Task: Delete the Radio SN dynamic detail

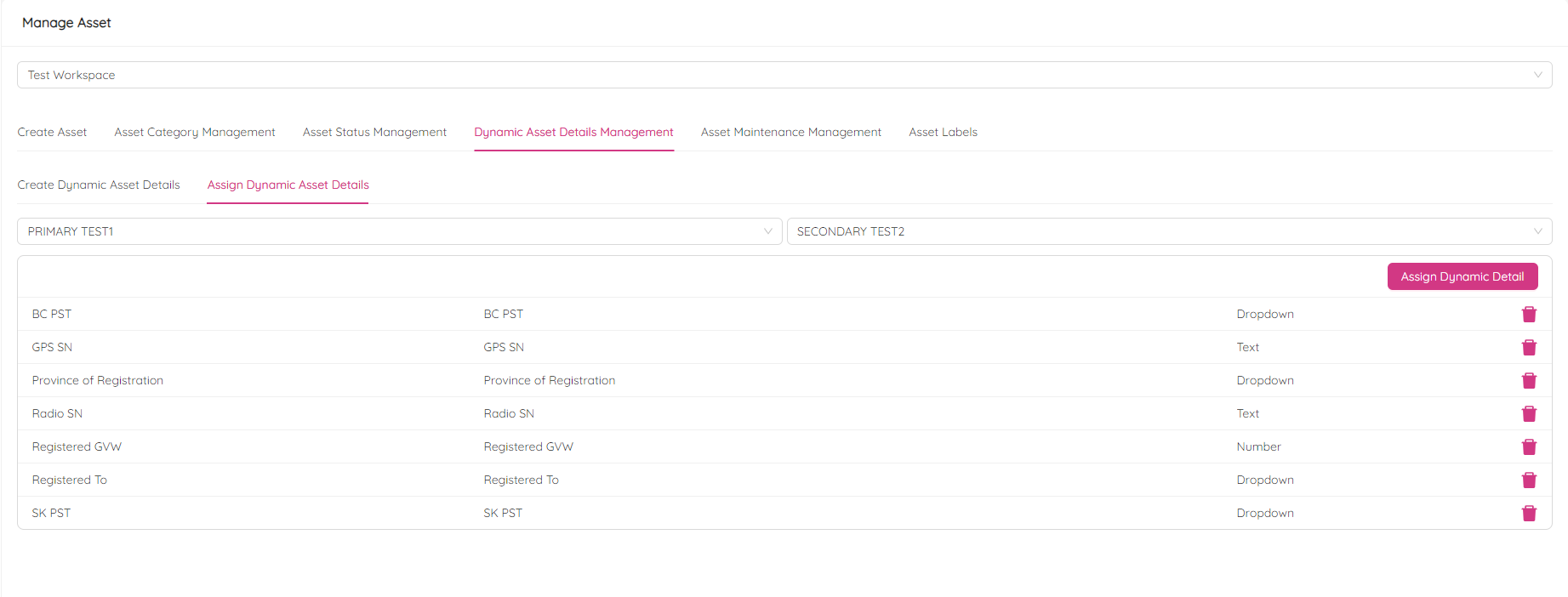Action: coord(1528,414)
